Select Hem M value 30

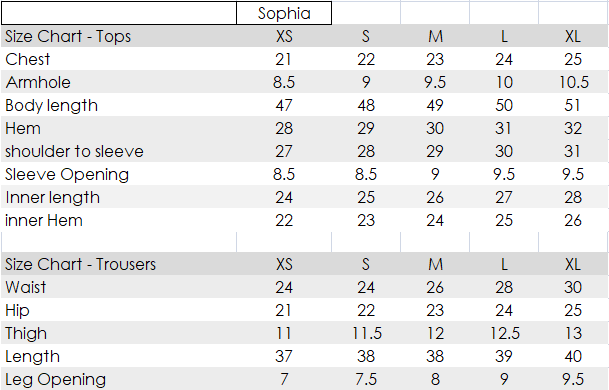pyautogui.click(x=435, y=128)
